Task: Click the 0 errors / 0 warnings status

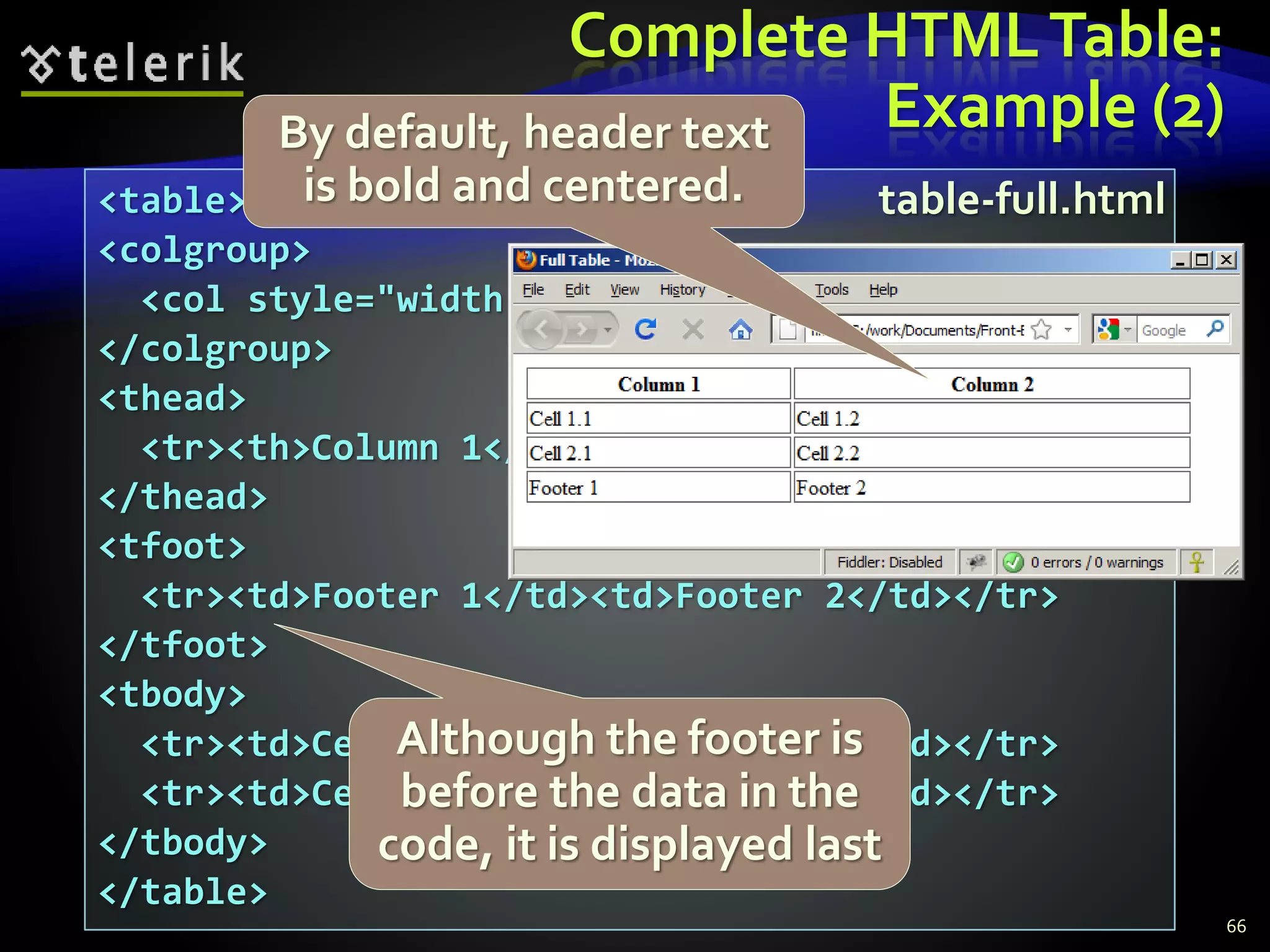Action: 1097,562
